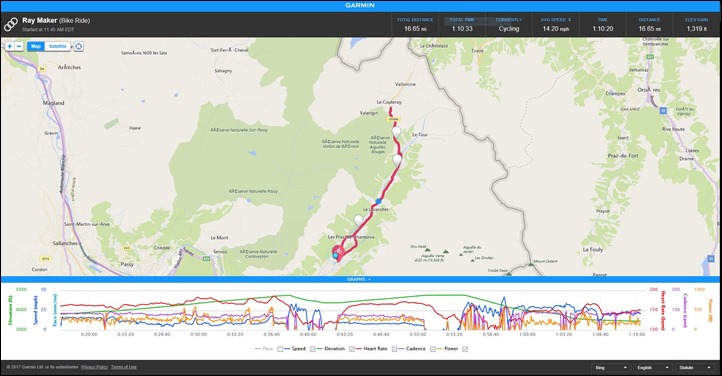
Task: Open the English language dropdown
Action: tap(653, 368)
